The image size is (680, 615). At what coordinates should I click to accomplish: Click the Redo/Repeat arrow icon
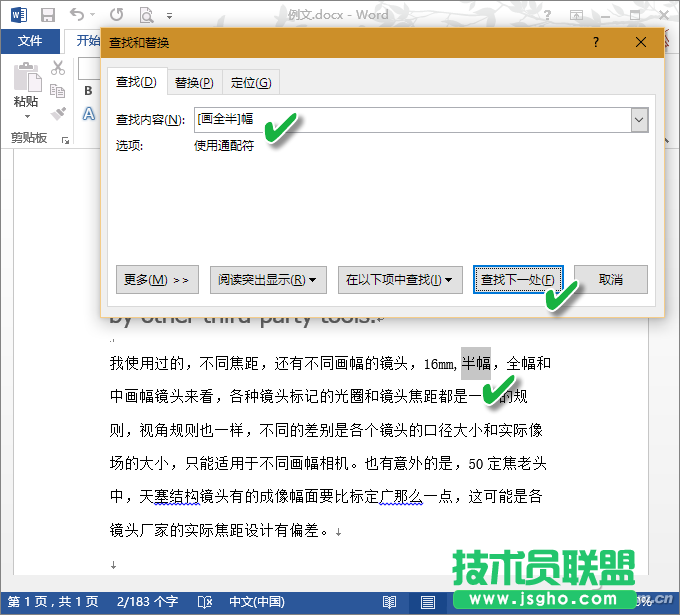(x=116, y=15)
